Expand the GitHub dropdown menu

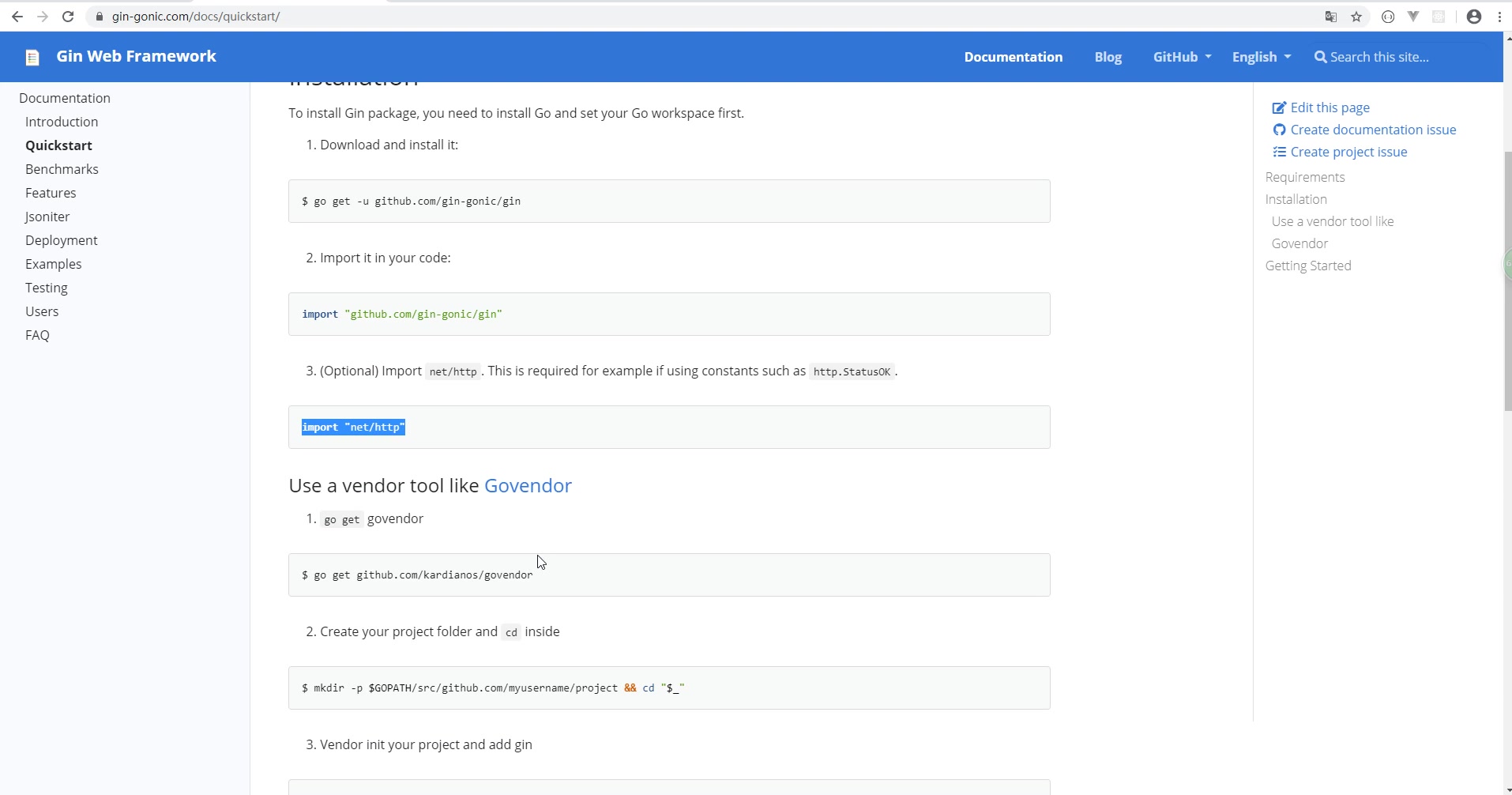point(1182,57)
